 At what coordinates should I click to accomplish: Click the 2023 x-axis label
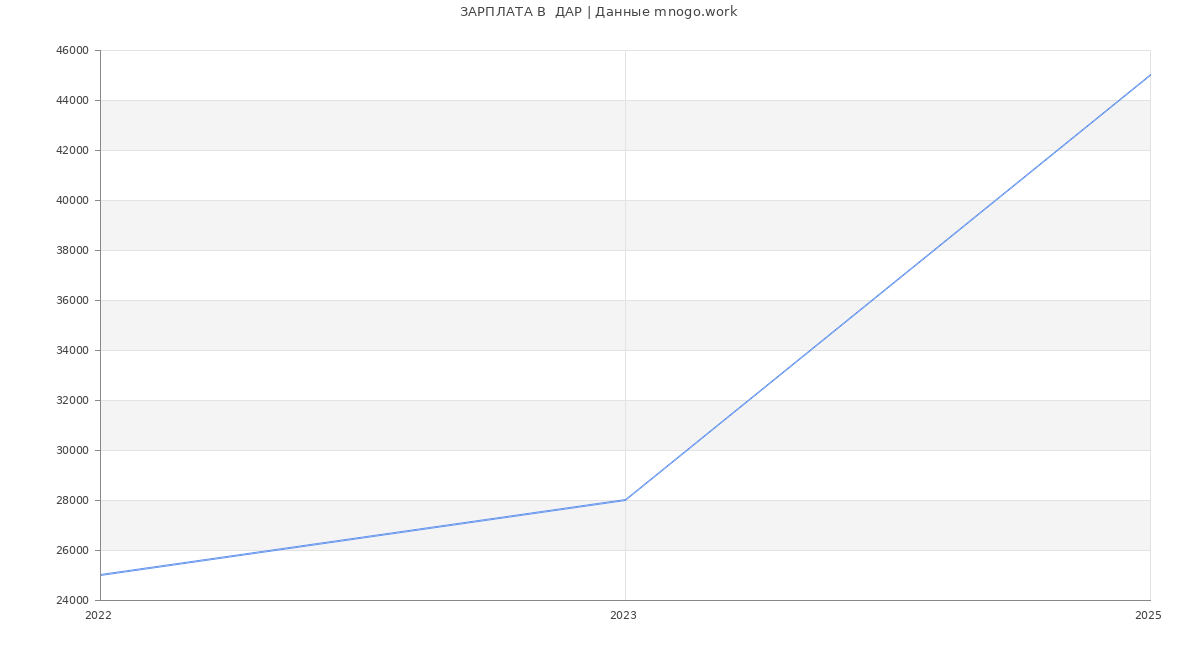pos(623,615)
